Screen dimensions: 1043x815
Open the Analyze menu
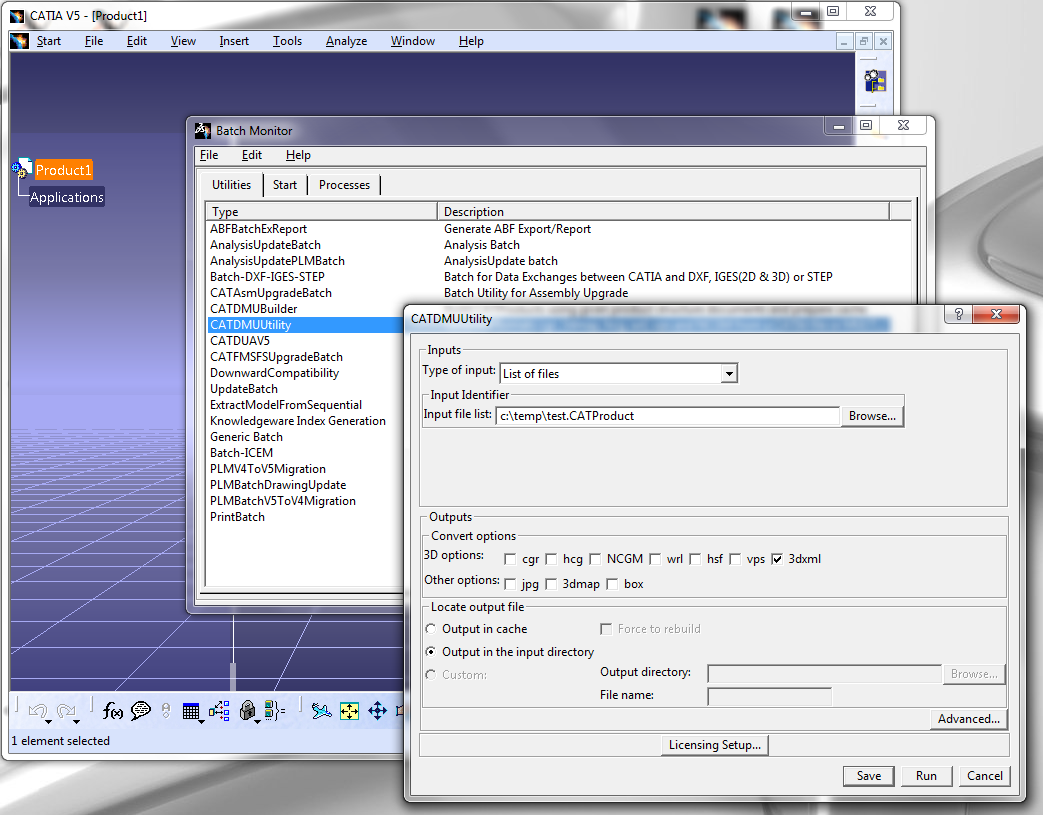[347, 41]
